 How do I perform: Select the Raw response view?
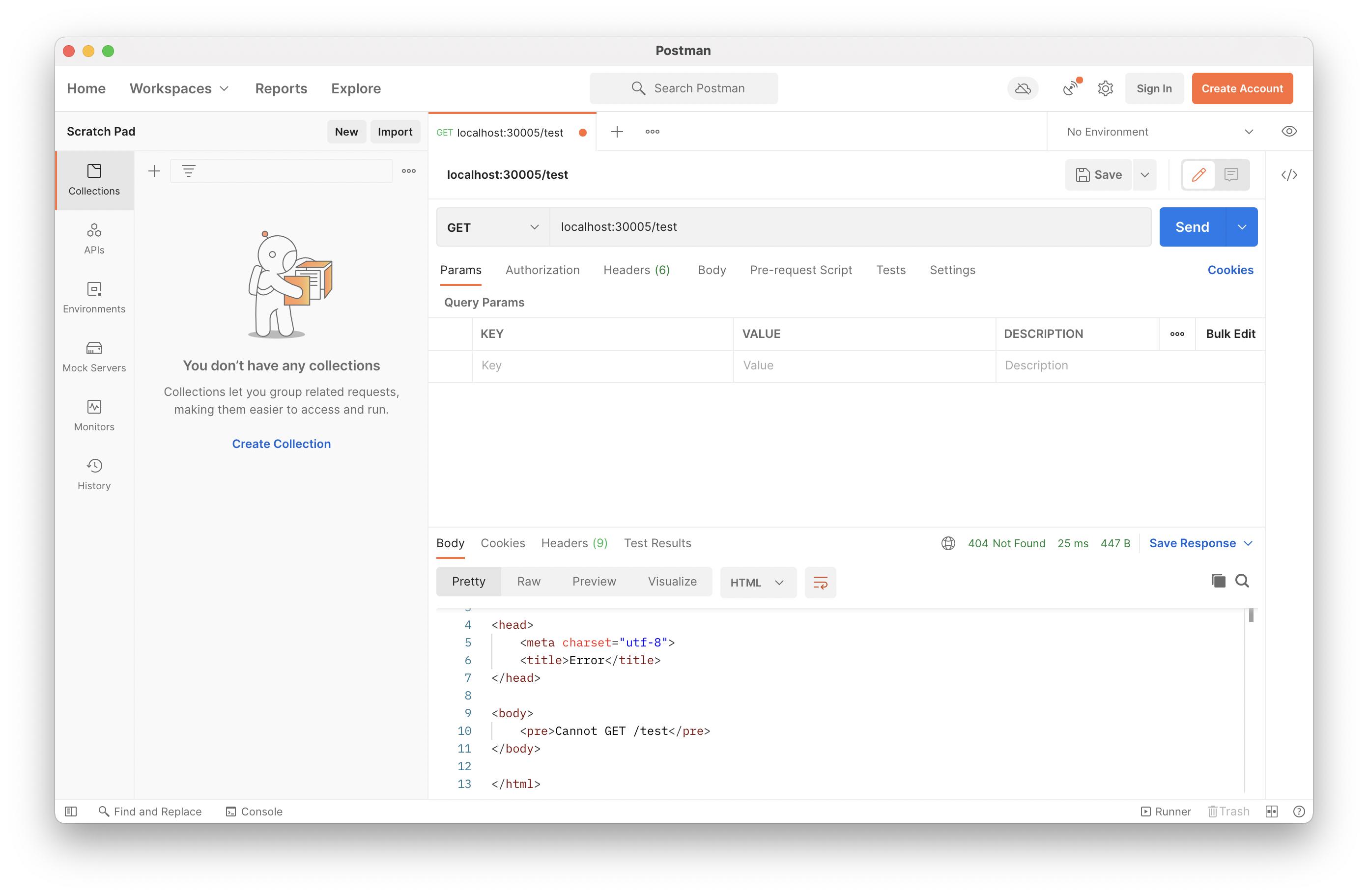point(528,582)
